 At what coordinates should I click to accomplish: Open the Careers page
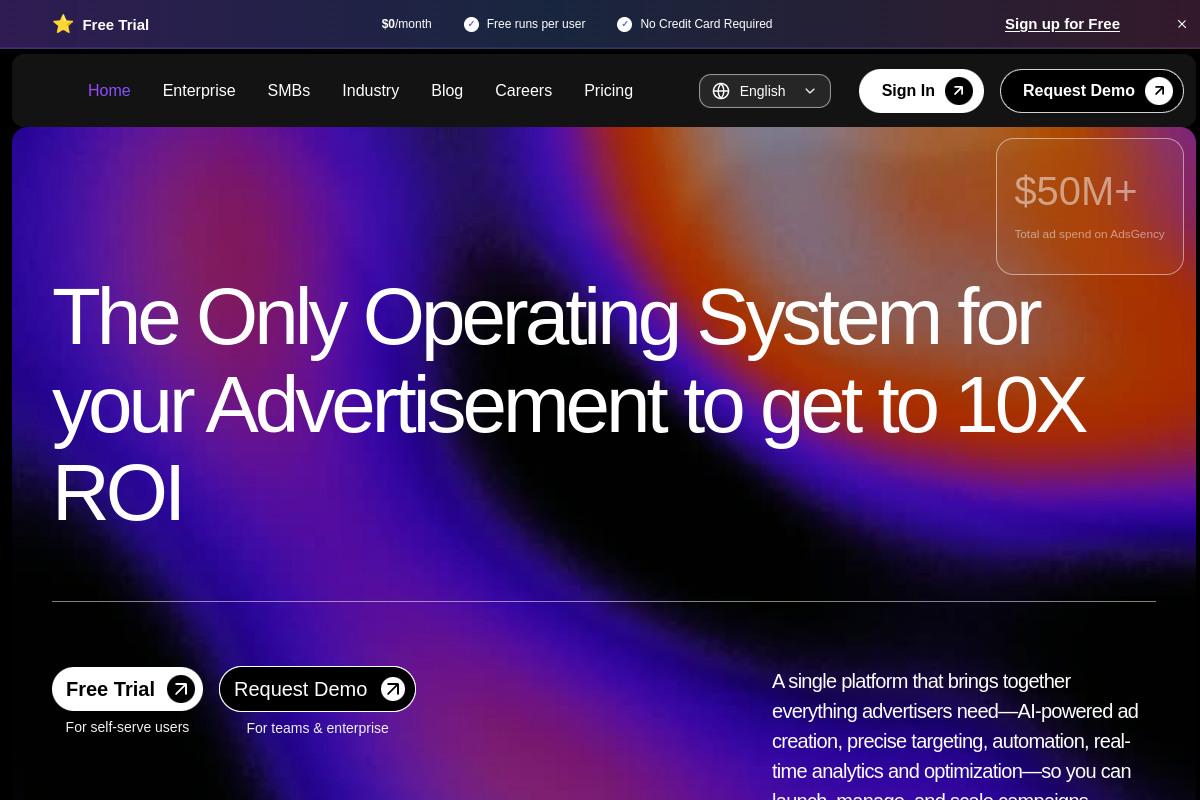[x=523, y=91]
